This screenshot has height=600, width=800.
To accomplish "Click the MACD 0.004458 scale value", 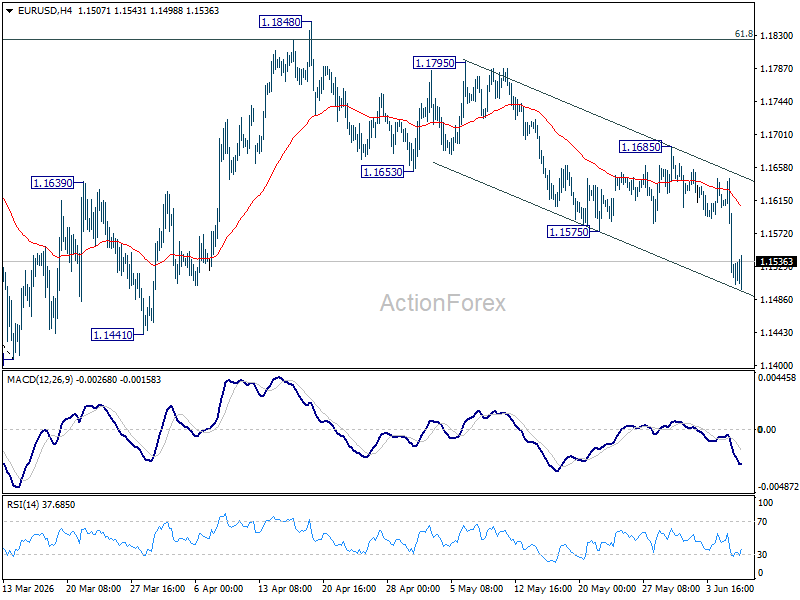I will tap(777, 378).
